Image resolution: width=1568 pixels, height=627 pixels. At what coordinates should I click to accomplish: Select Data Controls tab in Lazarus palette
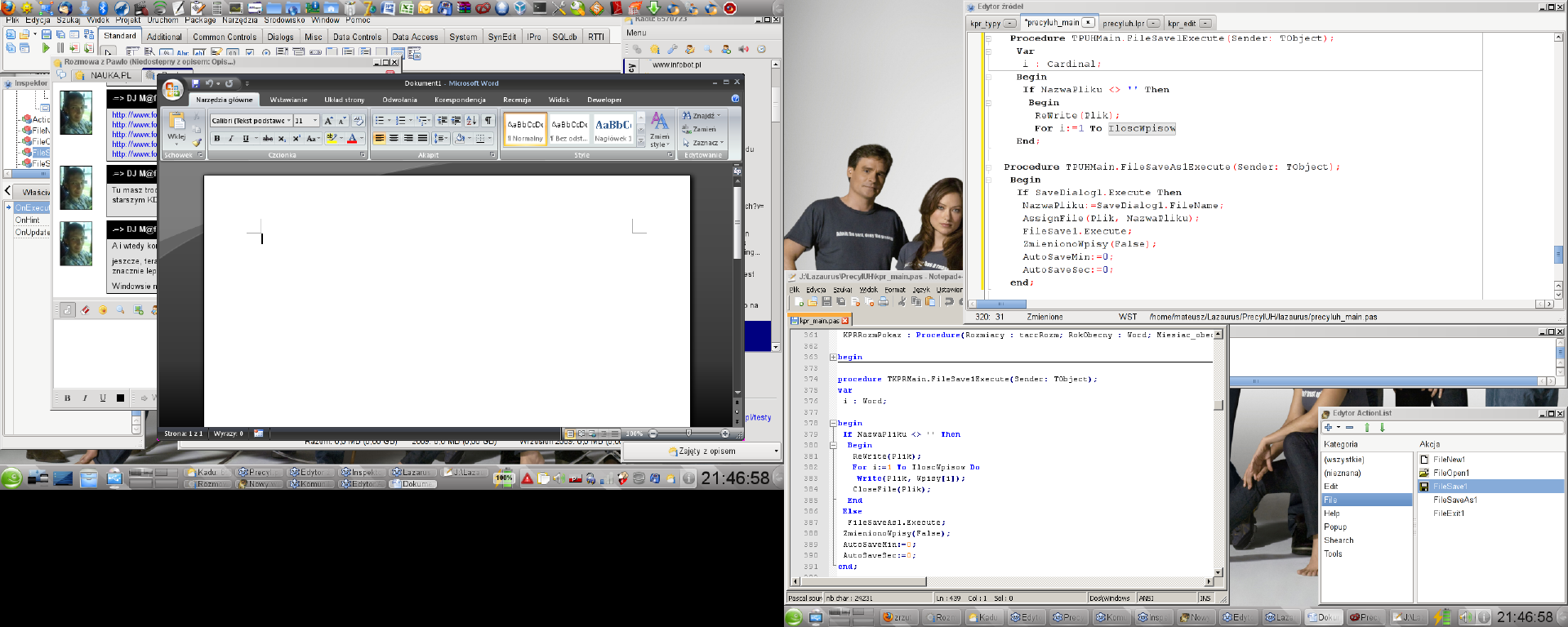(357, 37)
